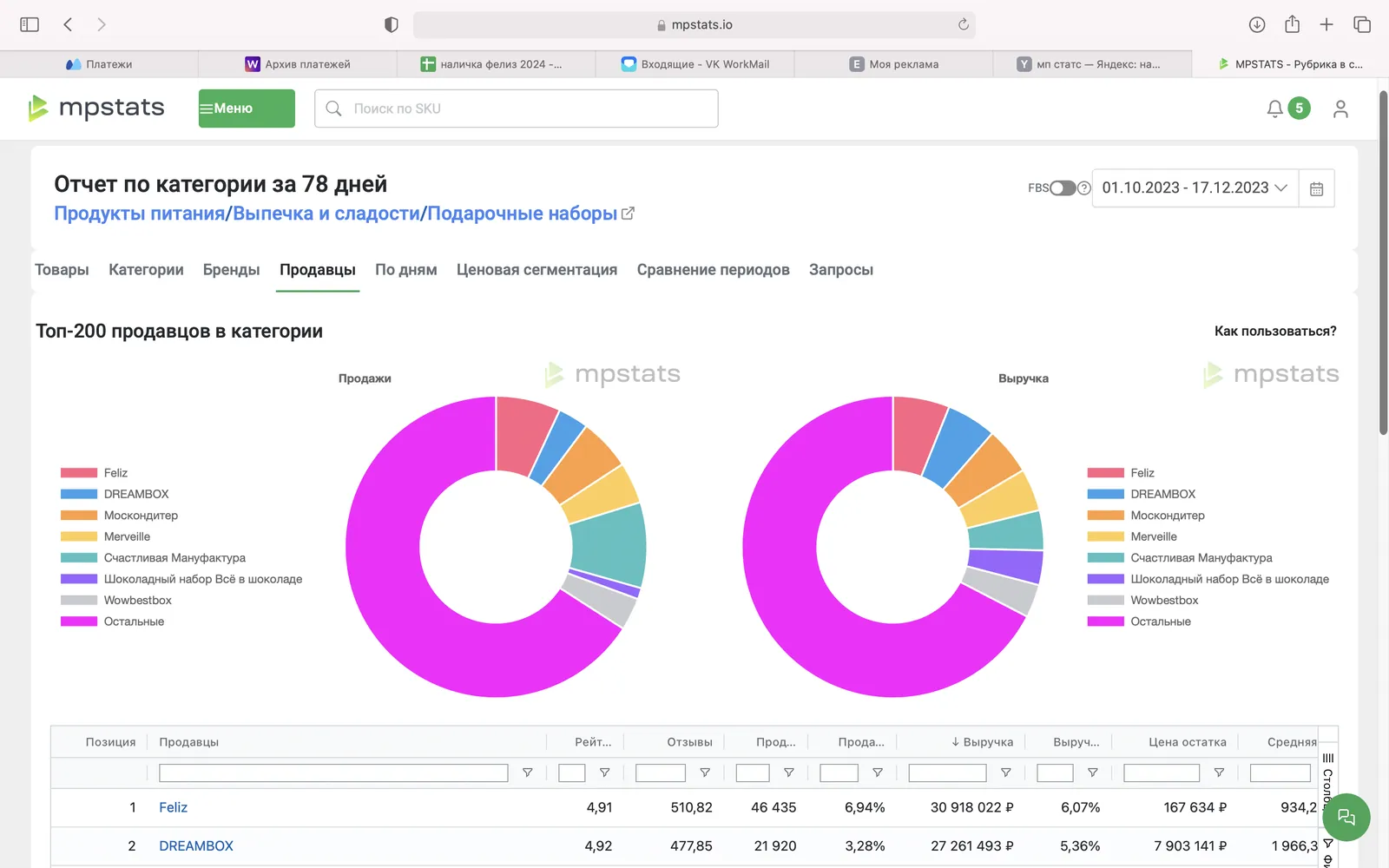Click the Safari address bar
Viewport: 1389px width, 868px height.
(x=694, y=24)
